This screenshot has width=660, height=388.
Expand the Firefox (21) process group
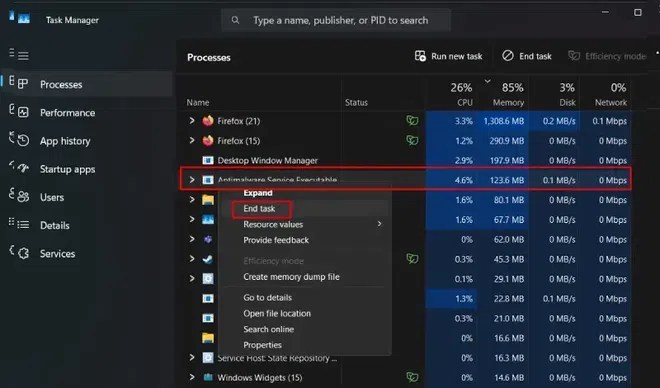[192, 121]
